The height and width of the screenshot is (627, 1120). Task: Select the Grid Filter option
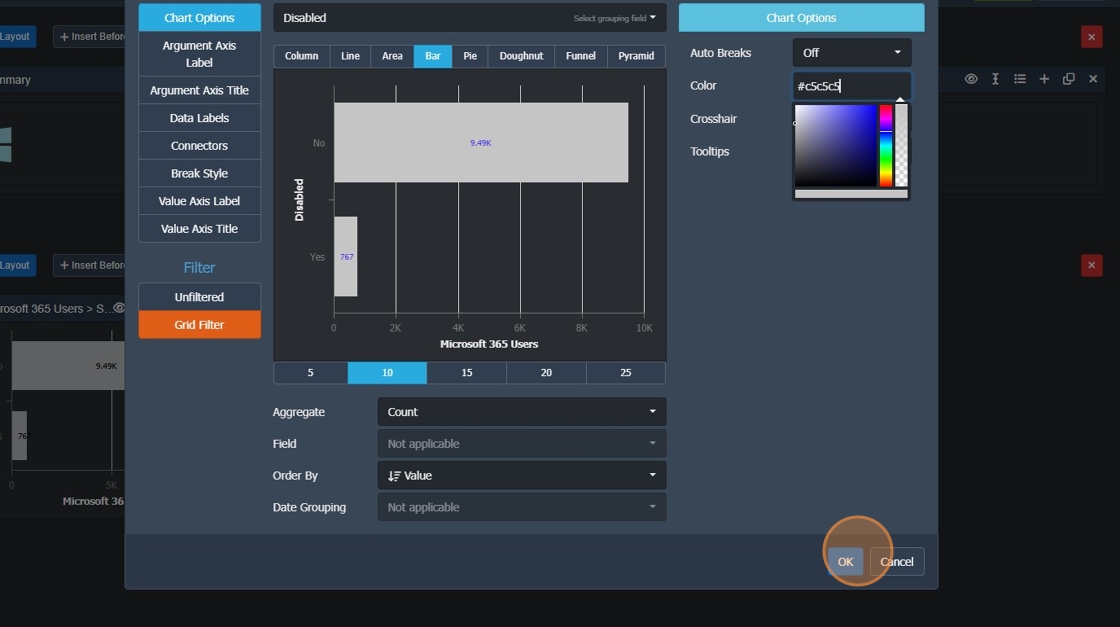point(199,325)
